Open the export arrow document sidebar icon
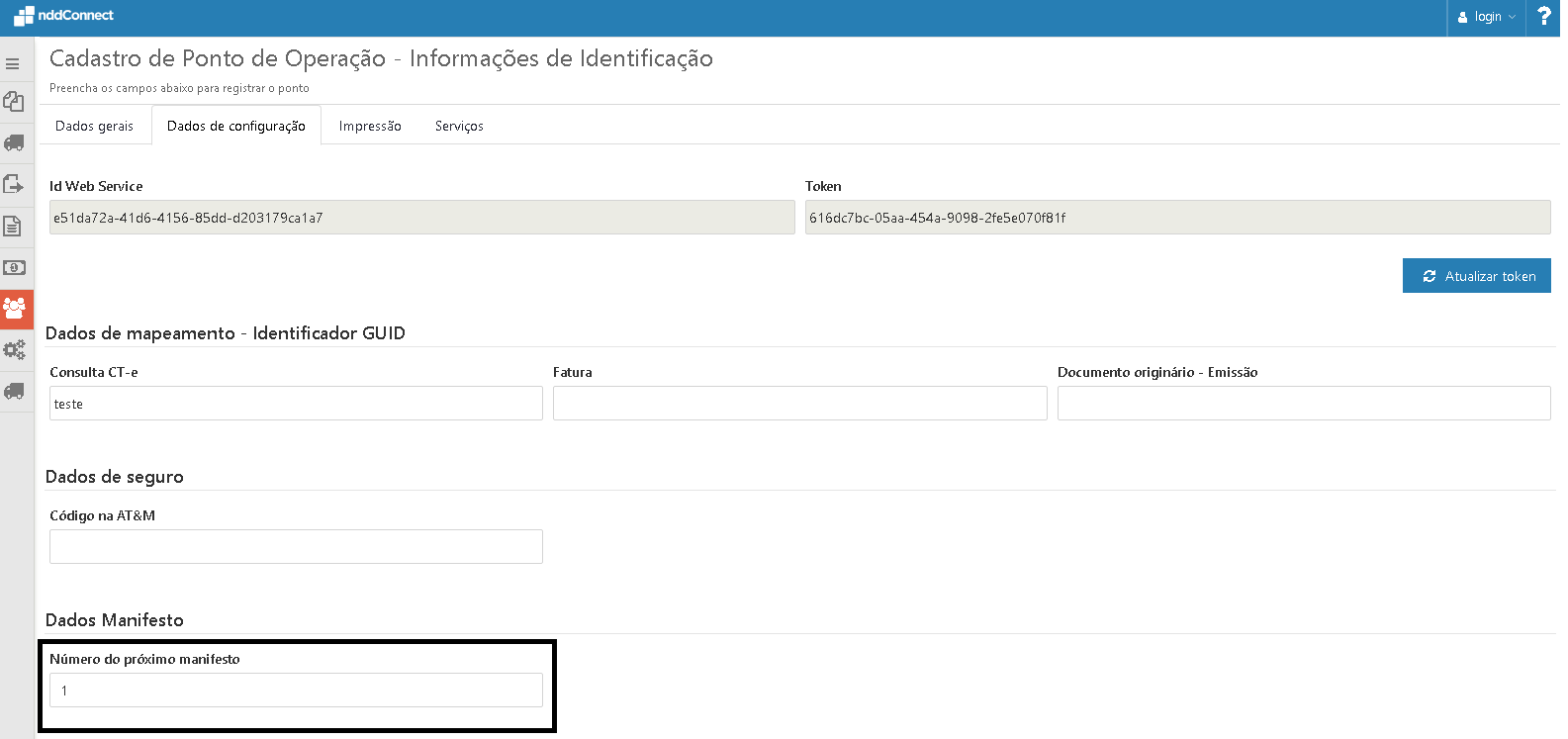The height and width of the screenshot is (739, 1568). 13,184
